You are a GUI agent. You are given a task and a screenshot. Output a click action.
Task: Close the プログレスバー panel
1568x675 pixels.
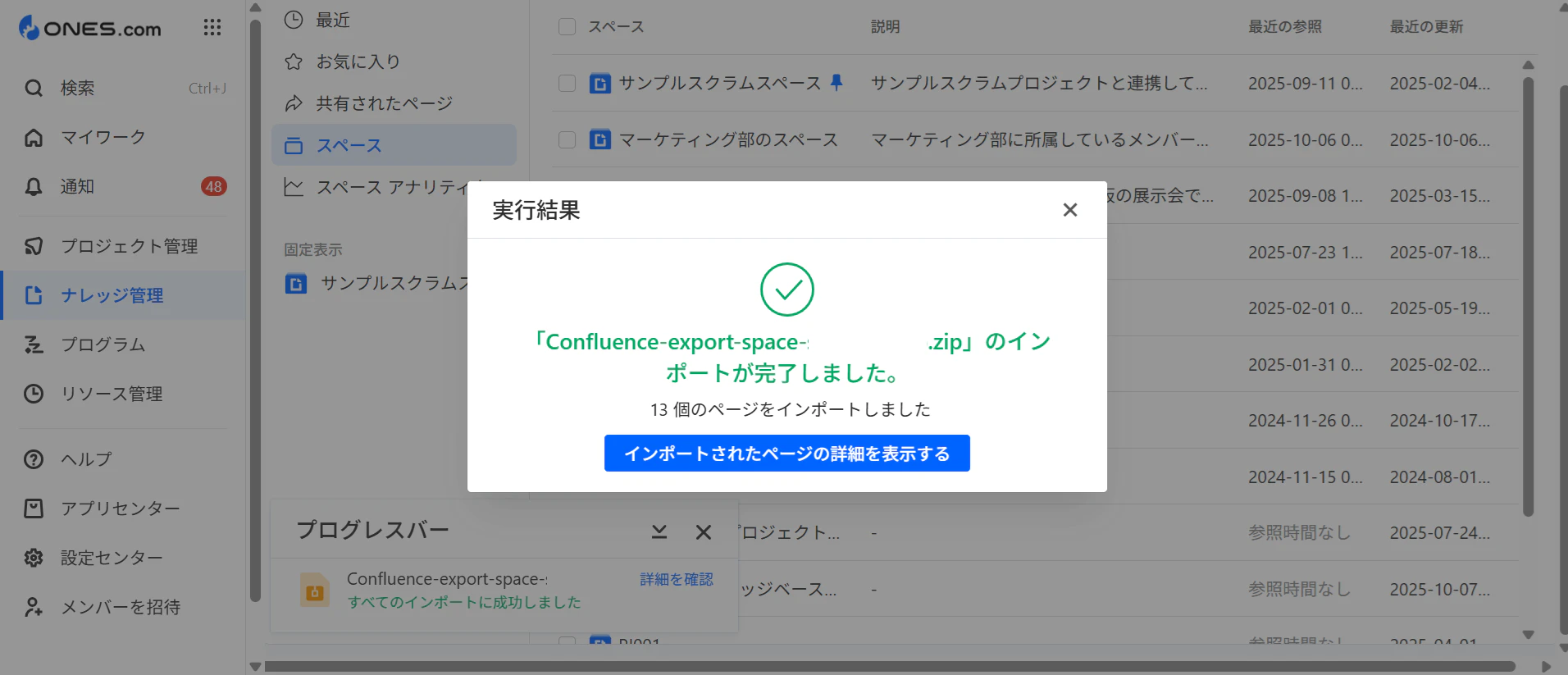coord(704,532)
